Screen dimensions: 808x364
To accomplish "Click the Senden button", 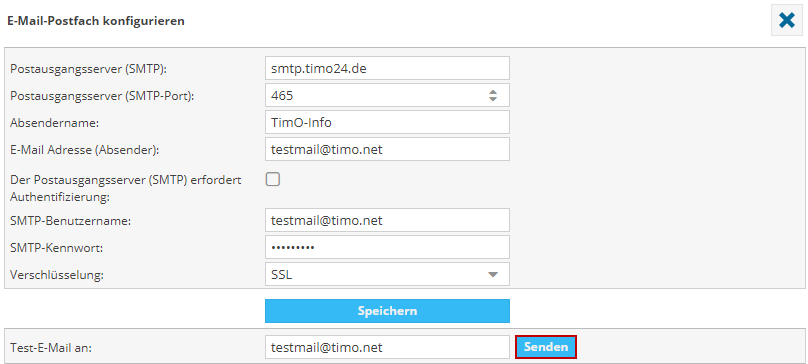I will tap(546, 347).
